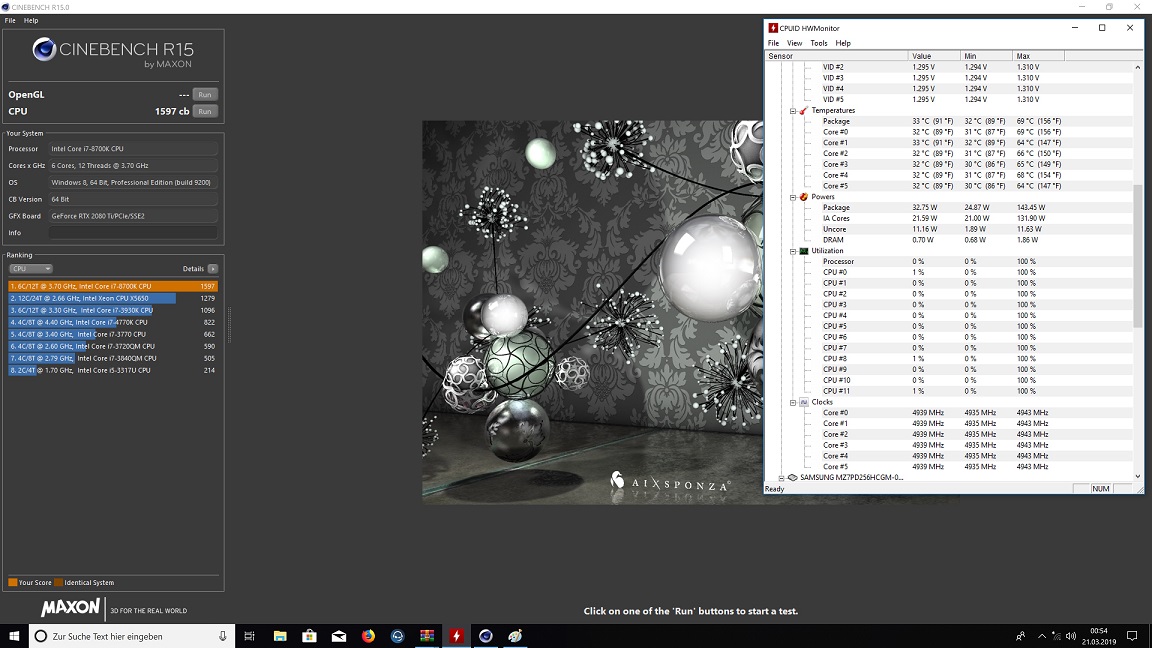Select ranking entry Core i7-3930K
1152x648 pixels.
[x=113, y=310]
